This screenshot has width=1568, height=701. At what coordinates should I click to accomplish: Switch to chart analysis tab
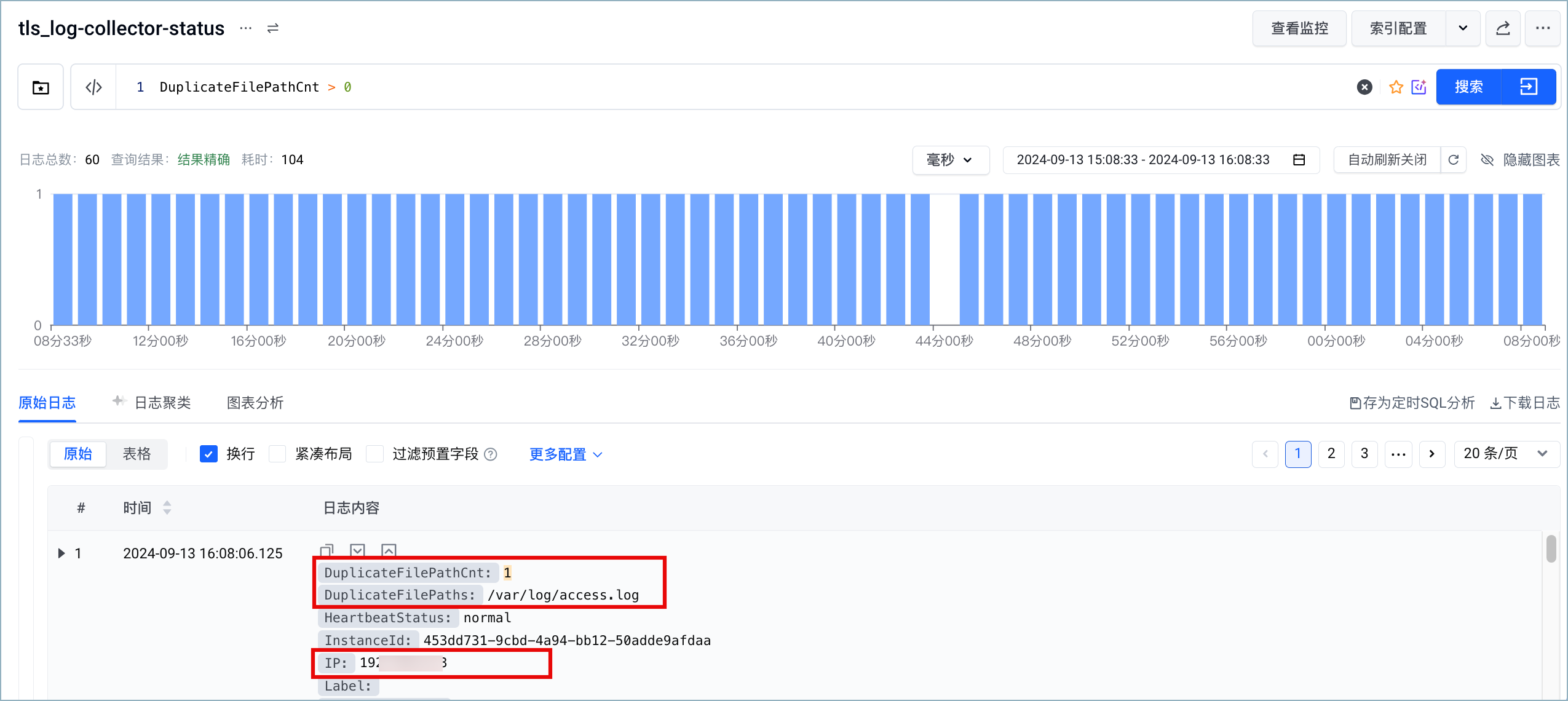tap(255, 403)
